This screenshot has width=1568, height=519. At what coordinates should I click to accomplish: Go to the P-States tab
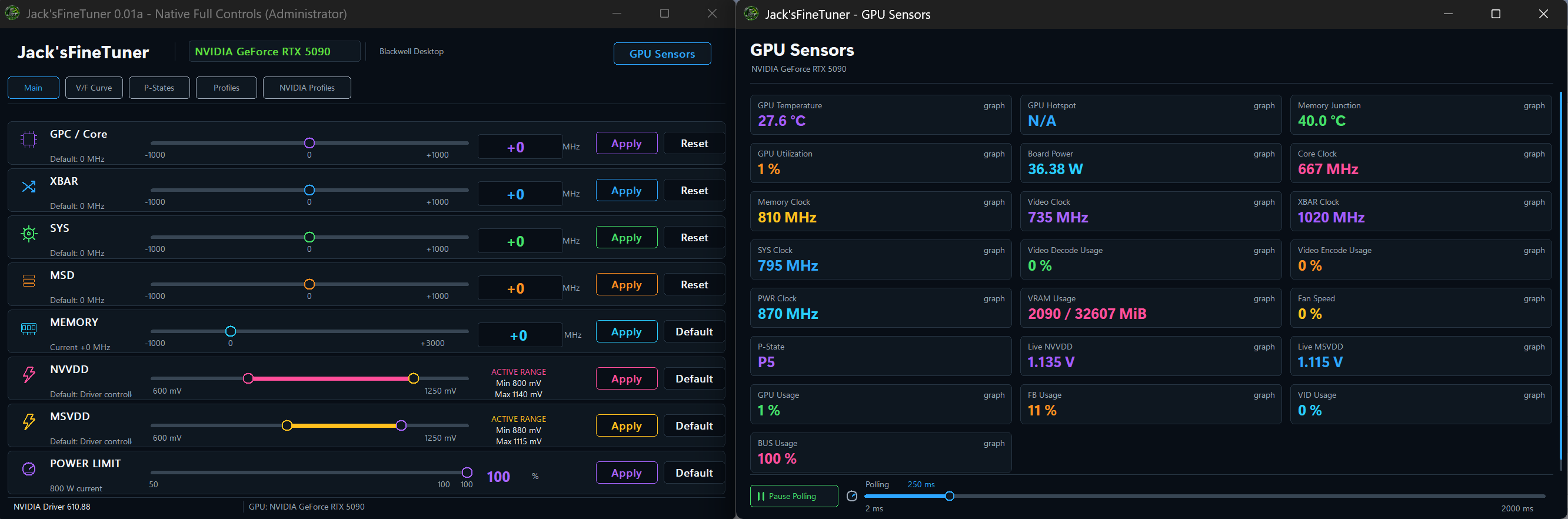[x=159, y=88]
